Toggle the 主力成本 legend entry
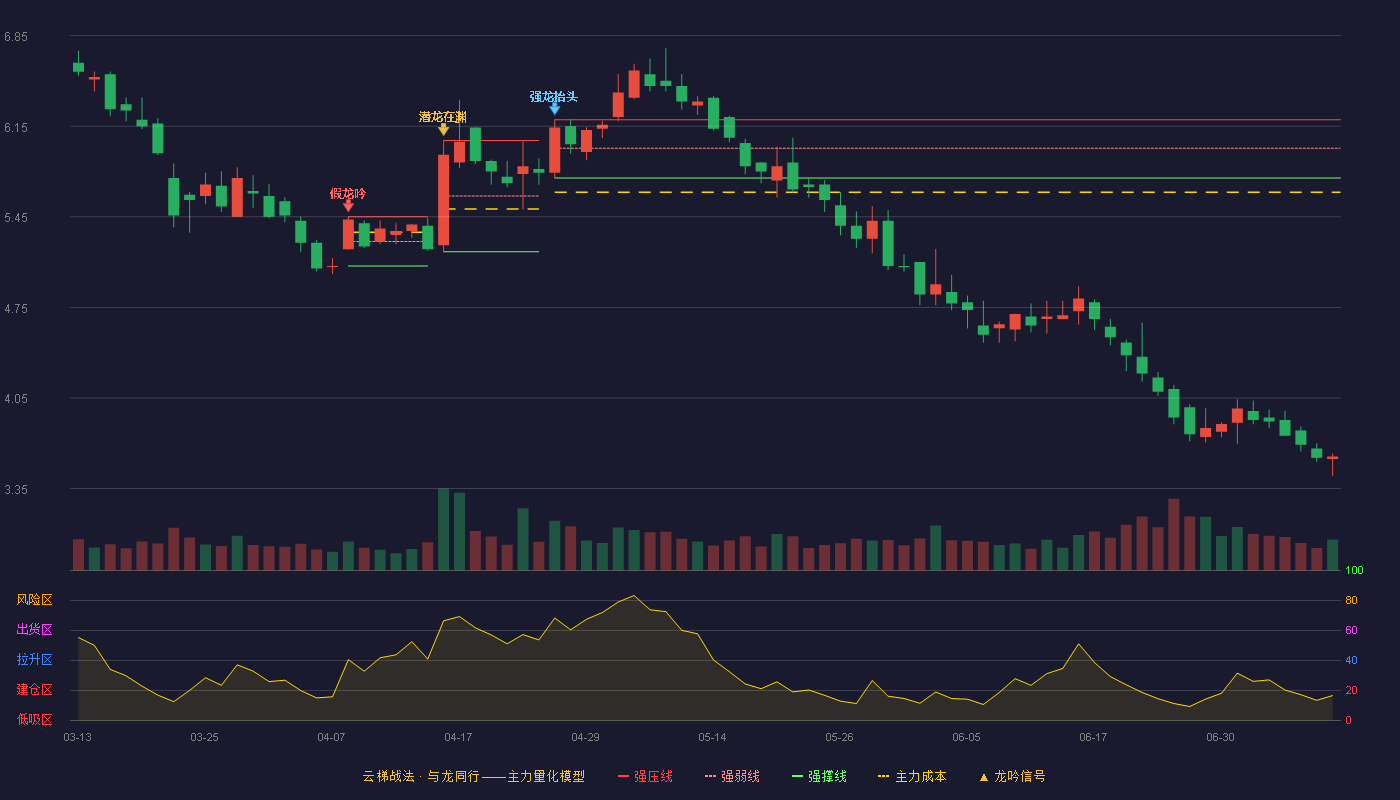The width and height of the screenshot is (1400, 800). click(911, 776)
